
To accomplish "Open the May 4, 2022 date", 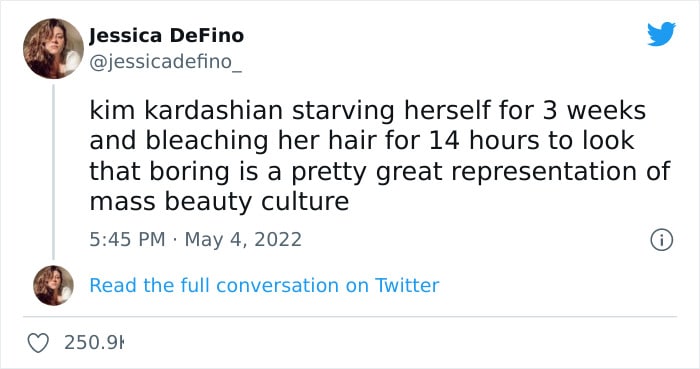I will pyautogui.click(x=243, y=239).
